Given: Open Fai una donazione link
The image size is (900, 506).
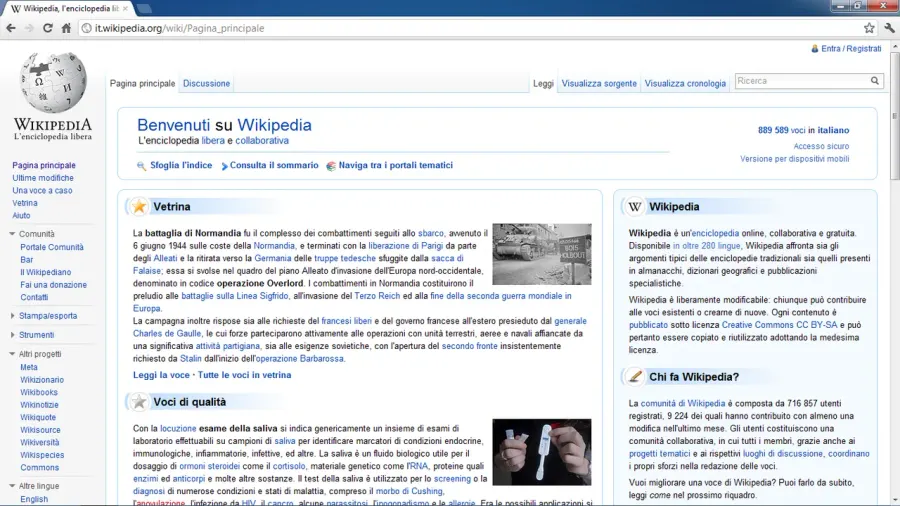Looking at the screenshot, I should point(53,285).
